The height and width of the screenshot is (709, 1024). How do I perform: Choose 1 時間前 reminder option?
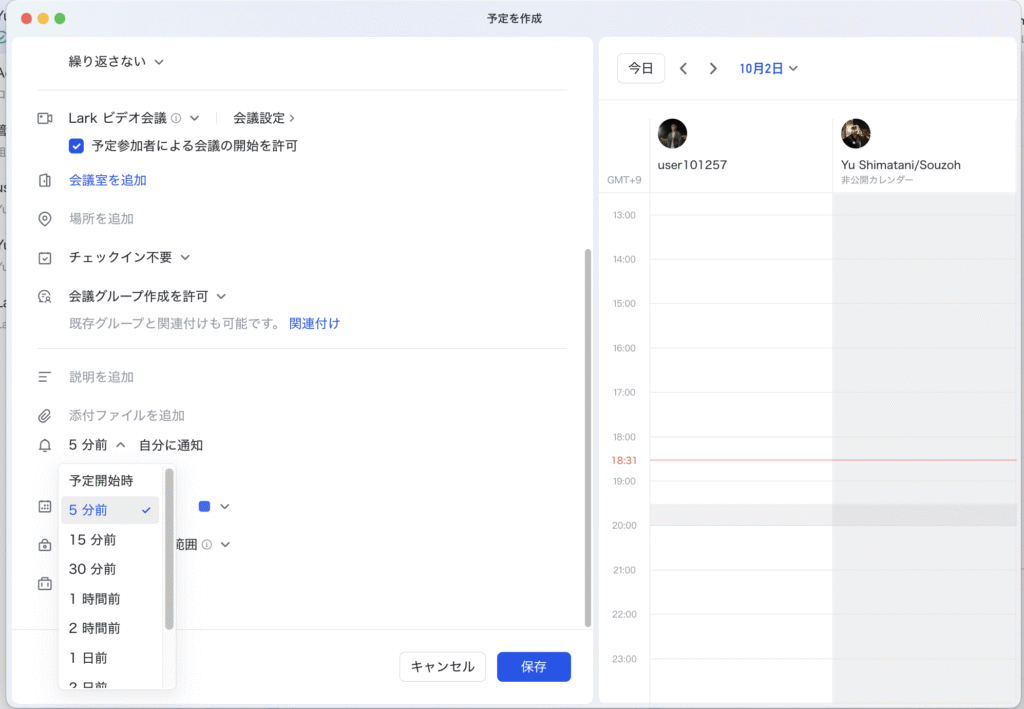coord(94,599)
